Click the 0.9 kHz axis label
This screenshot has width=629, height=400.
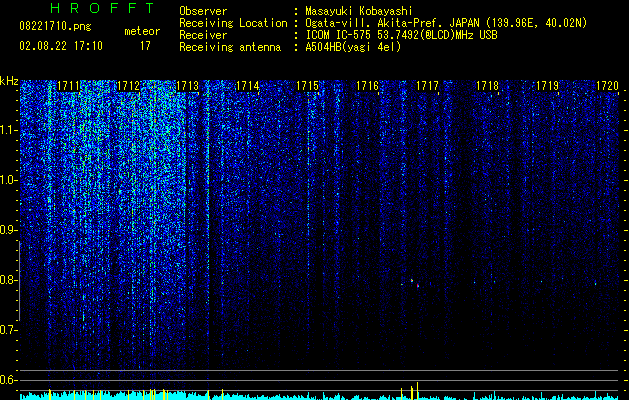tap(7, 230)
